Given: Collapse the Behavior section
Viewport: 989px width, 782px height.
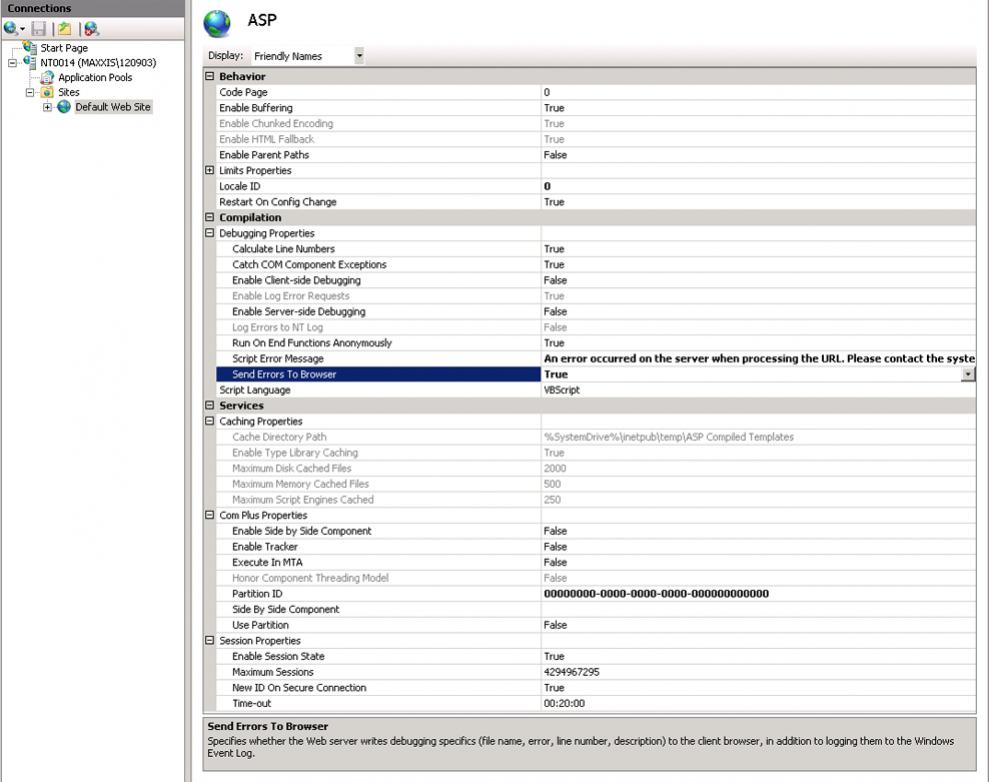Looking at the screenshot, I should coord(210,76).
